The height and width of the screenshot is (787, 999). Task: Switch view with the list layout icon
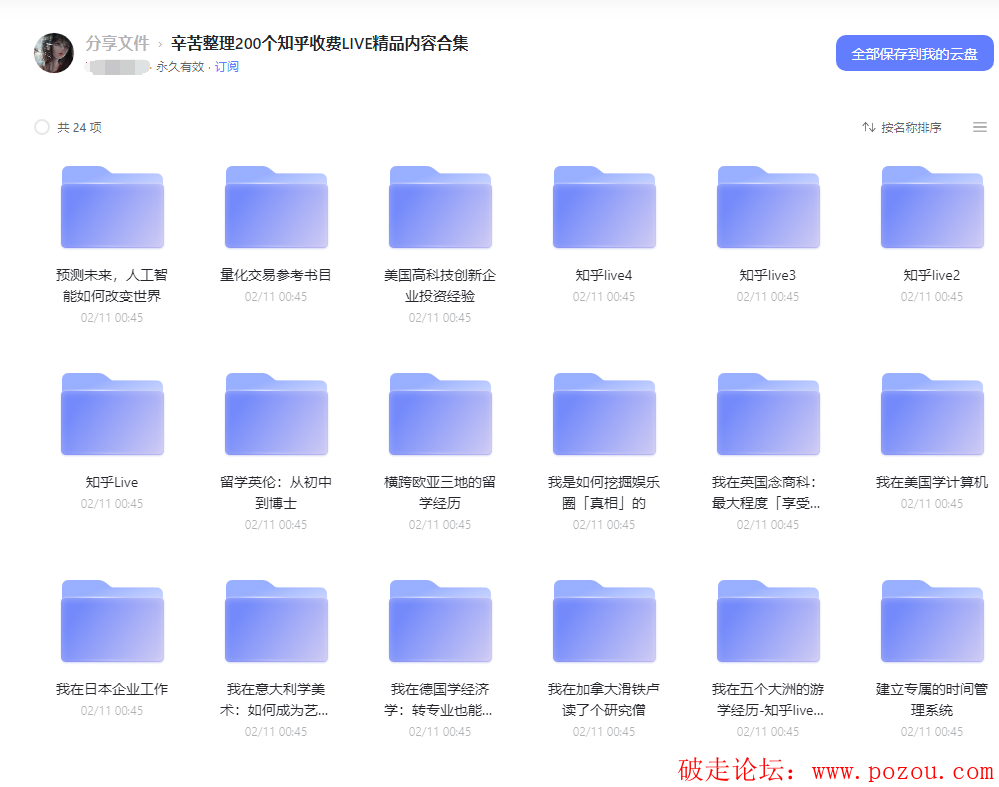980,127
